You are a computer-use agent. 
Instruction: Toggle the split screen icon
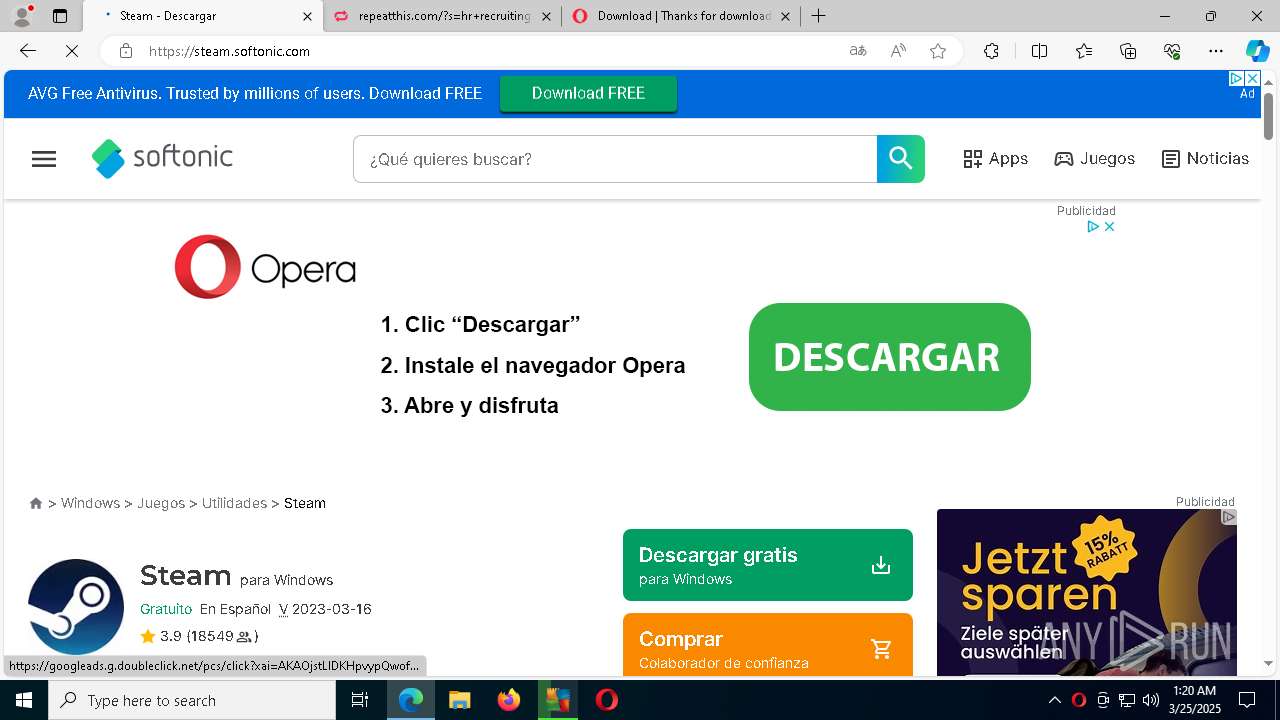(1039, 51)
